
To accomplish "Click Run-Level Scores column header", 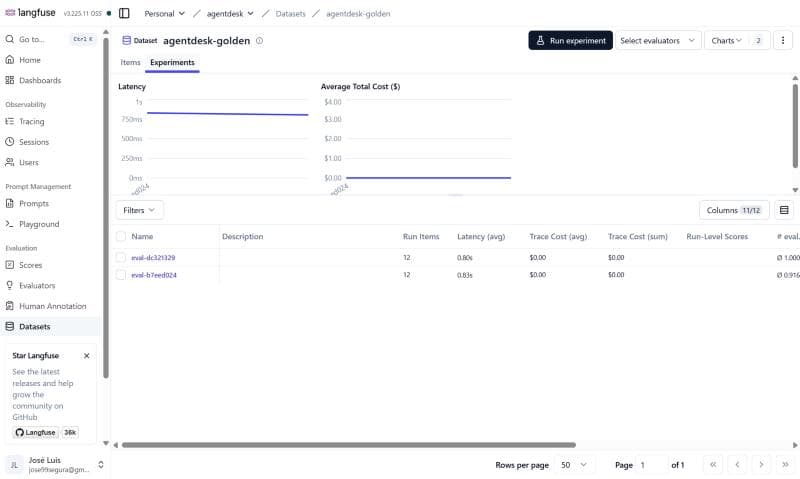I will point(717,236).
